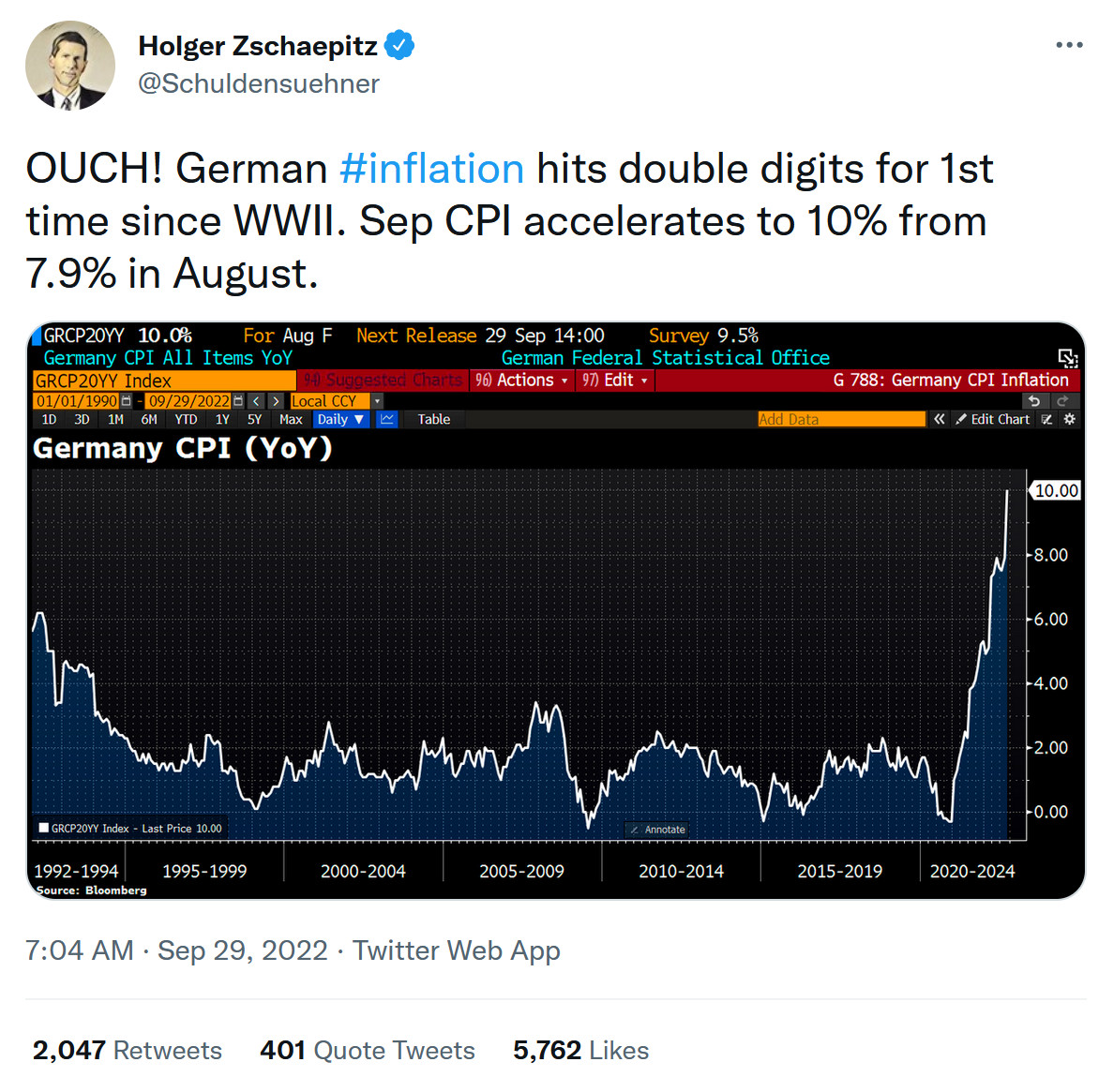Image resolution: width=1113 pixels, height=1092 pixels.
Task: Click the Add Data input field
Action: [x=841, y=420]
